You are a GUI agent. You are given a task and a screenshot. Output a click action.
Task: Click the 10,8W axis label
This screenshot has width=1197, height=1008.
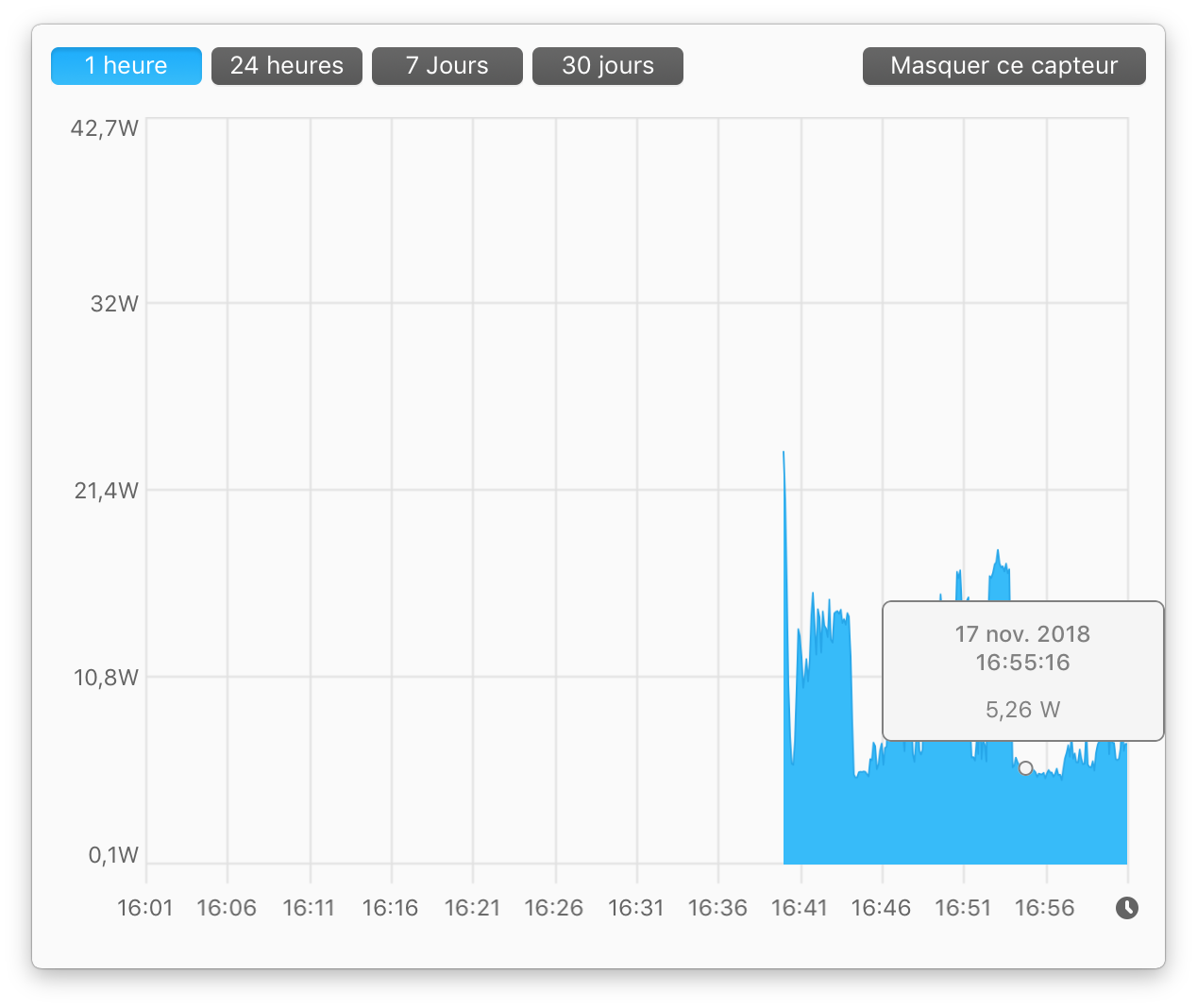(107, 678)
